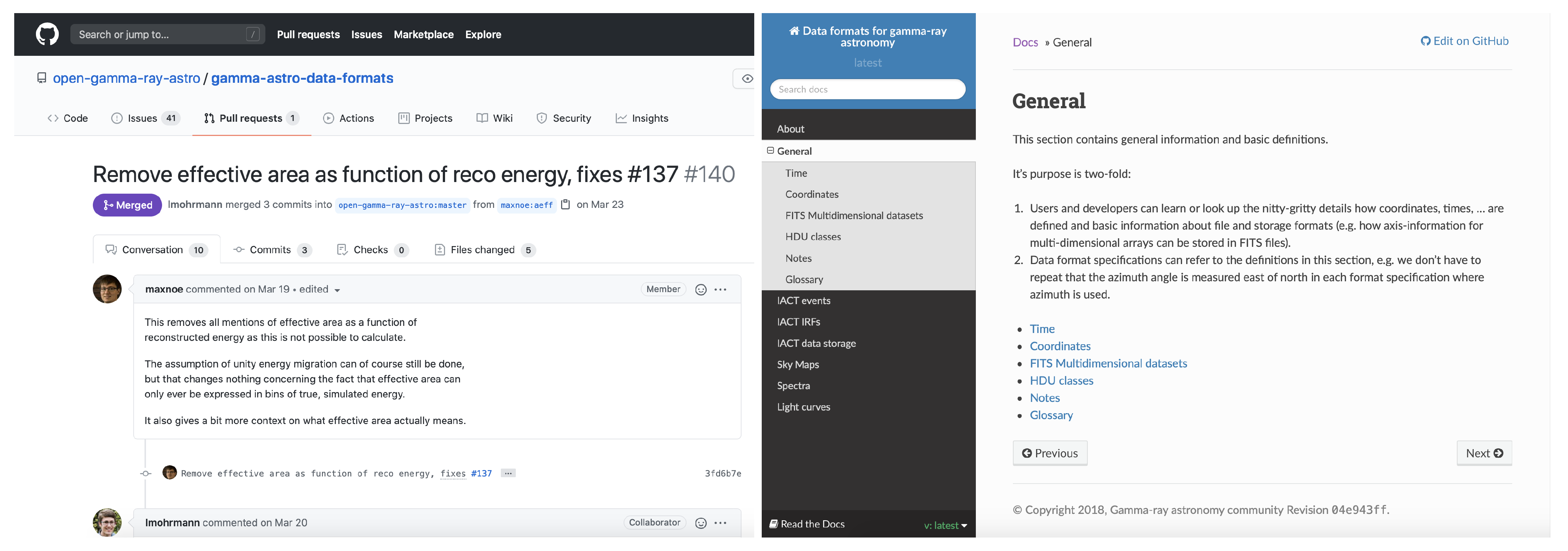
Task: Click maxnoe's profile avatar
Action: (x=107, y=288)
